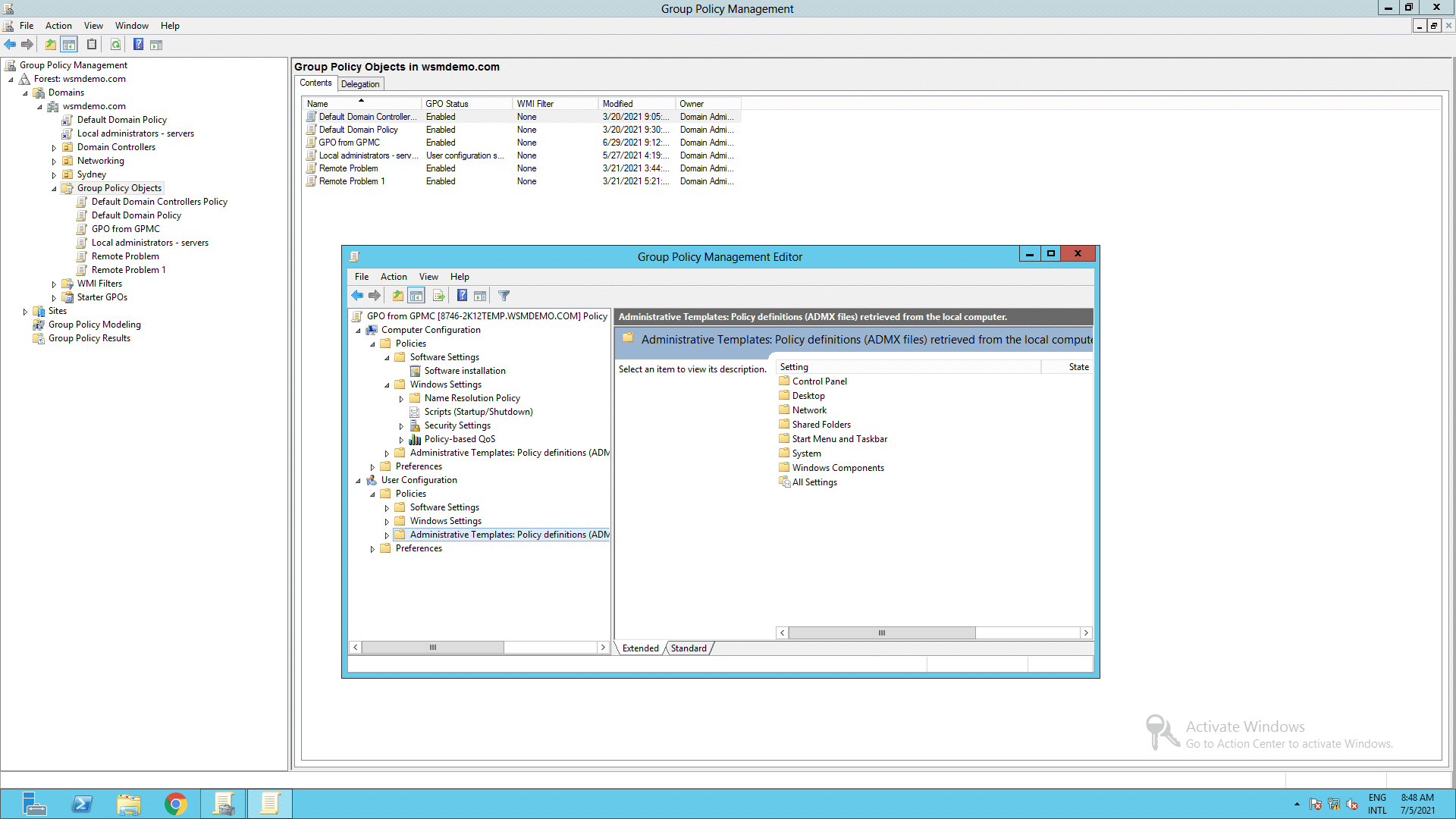Click the Help icon in GPMC toolbar
1456x819 pixels.
[x=138, y=45]
